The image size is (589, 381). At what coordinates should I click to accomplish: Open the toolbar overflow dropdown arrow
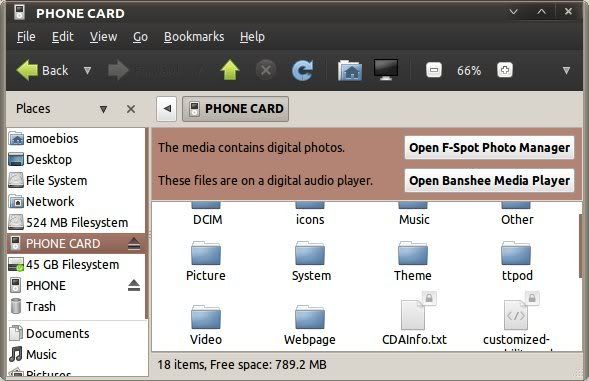coord(566,70)
